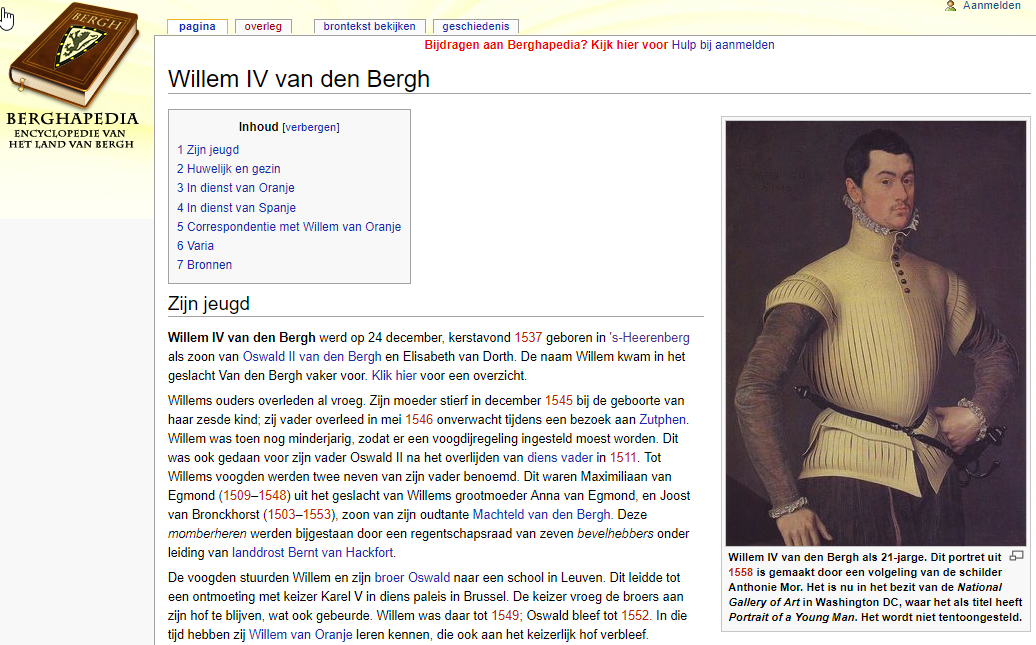Image resolution: width=1036 pixels, height=645 pixels.
Task: Open the 1537 year link
Action: click(528, 338)
